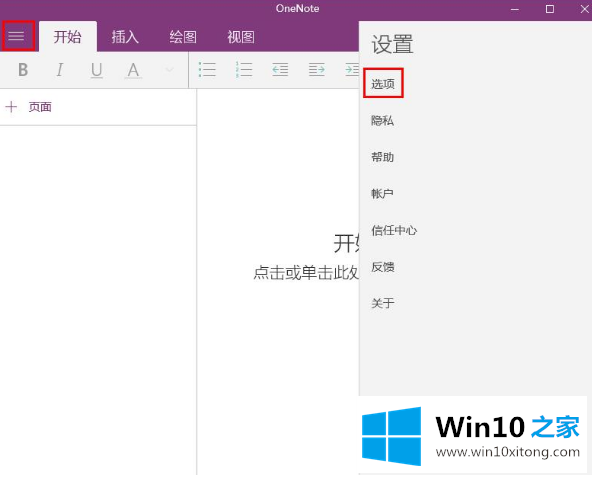Image resolution: width=592 pixels, height=478 pixels.
Task: Open 关于 in settings pane
Action: [x=382, y=303]
